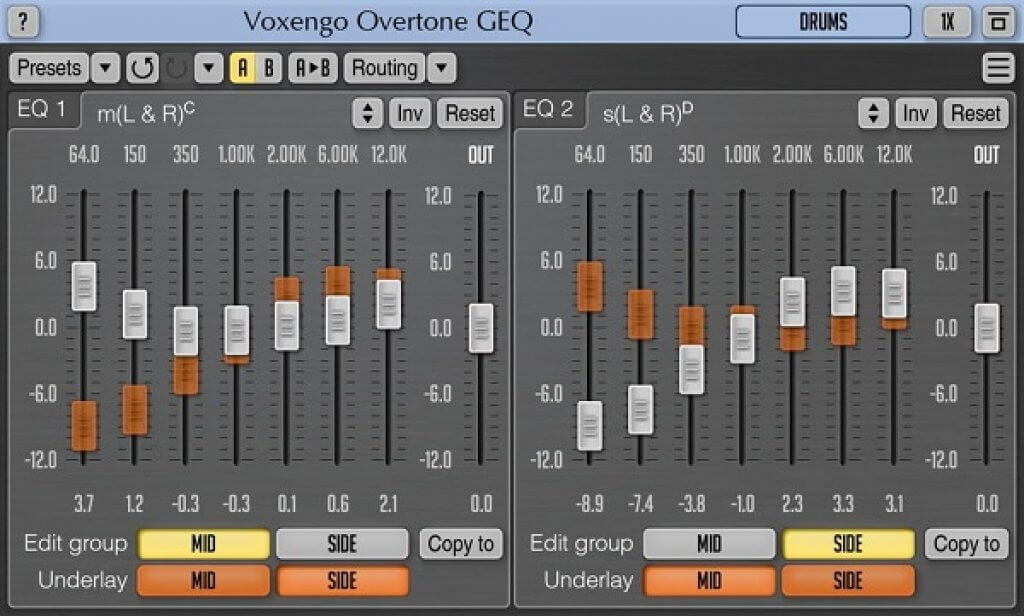
Task: Select the EQ 1 tab
Action: 44,110
